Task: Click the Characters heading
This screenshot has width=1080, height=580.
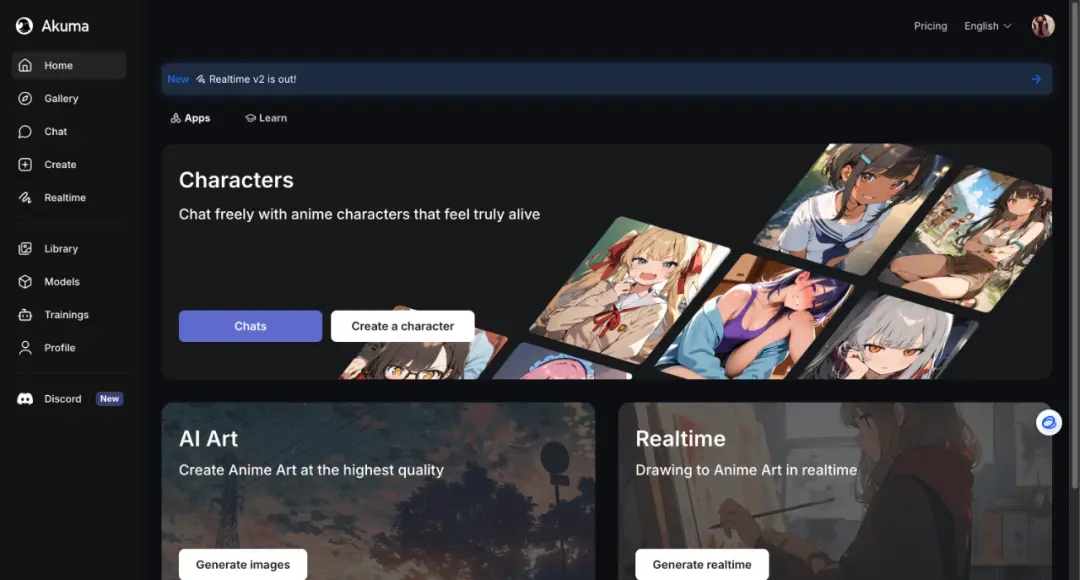Action: pyautogui.click(x=236, y=180)
